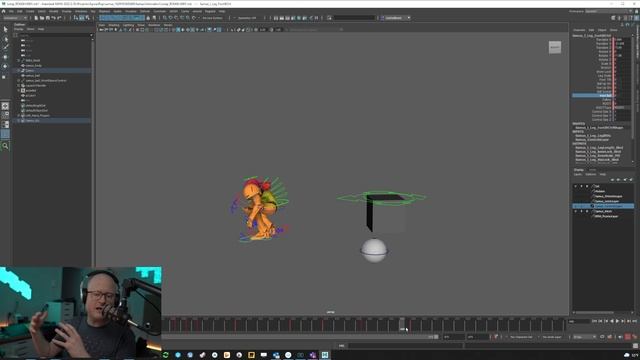The height and width of the screenshot is (360, 640).
Task: Toggle snap to curves
Action: click(171, 18)
